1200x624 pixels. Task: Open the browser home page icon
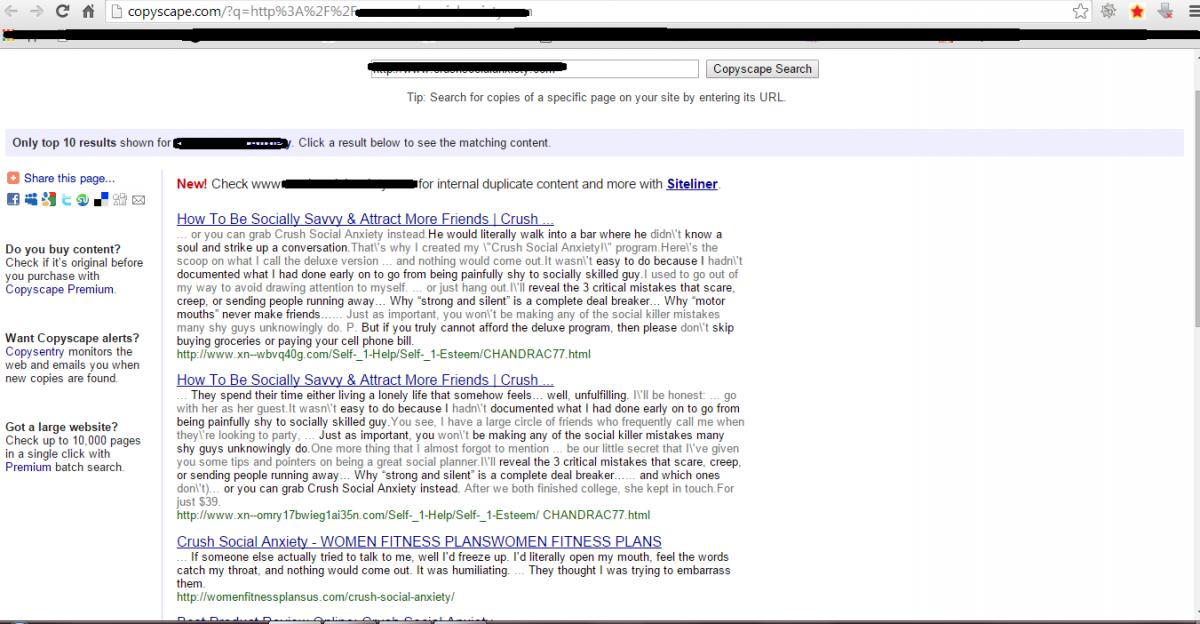coord(88,12)
